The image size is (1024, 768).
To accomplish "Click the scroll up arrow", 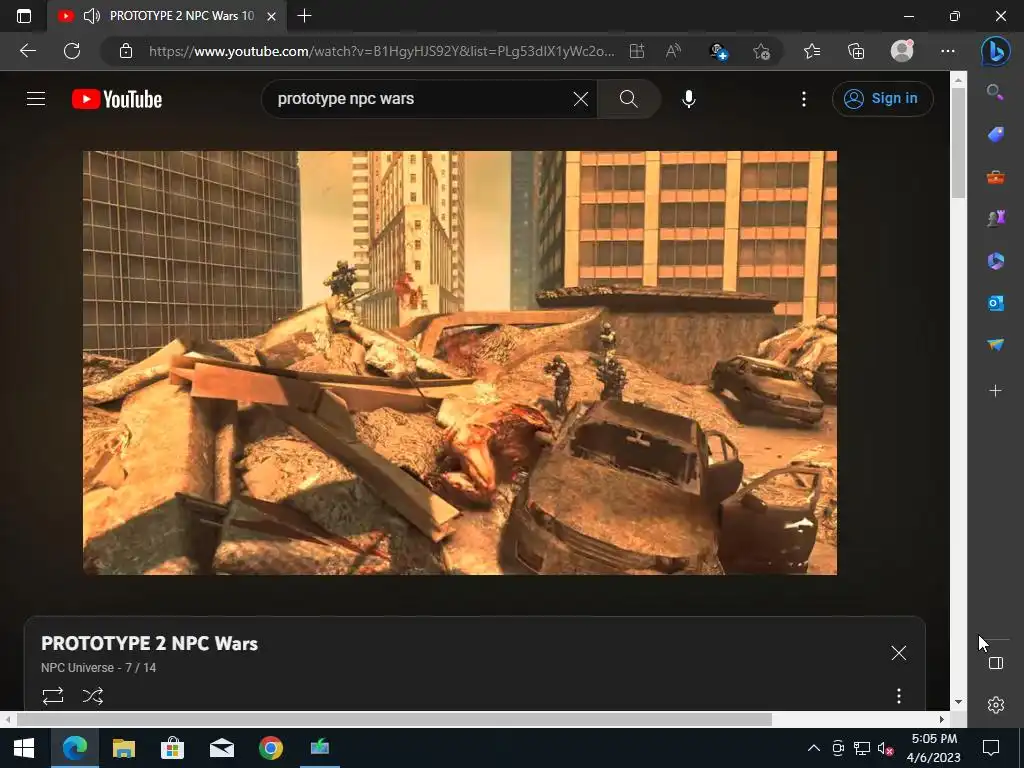I will [x=958, y=80].
